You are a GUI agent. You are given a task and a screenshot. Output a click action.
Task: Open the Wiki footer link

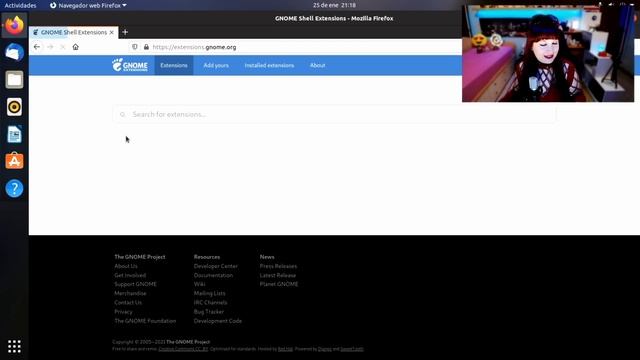(x=200, y=284)
